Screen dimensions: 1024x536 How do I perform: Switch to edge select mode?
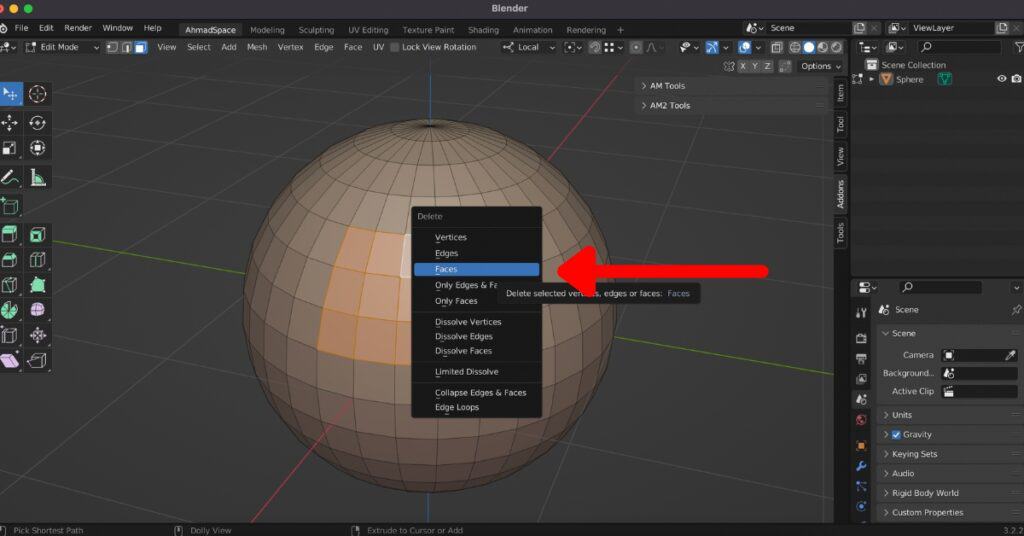[x=127, y=48]
